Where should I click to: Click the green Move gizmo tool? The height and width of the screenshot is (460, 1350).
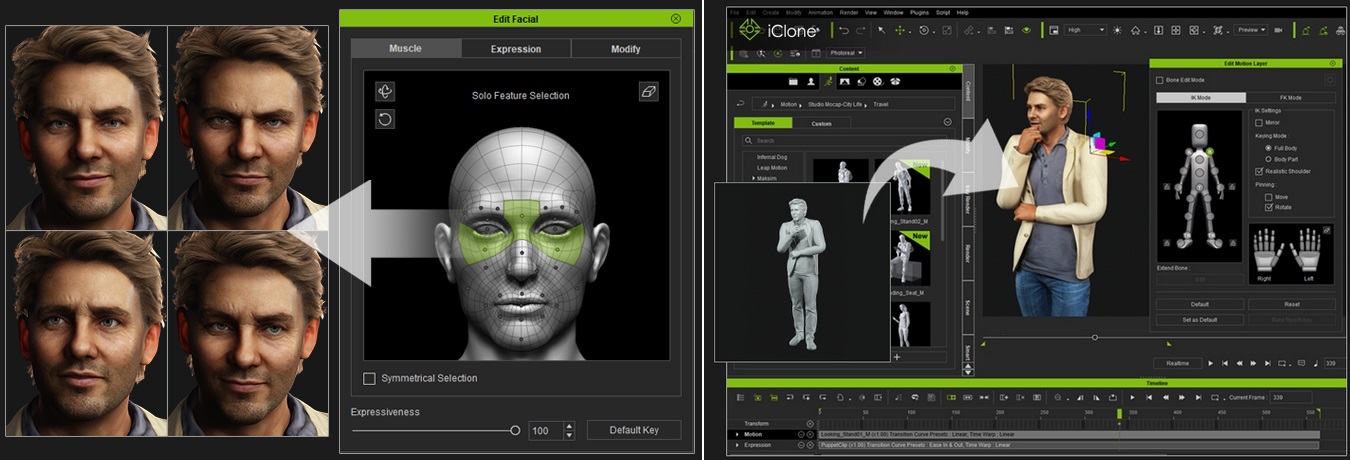pyautogui.click(x=900, y=31)
